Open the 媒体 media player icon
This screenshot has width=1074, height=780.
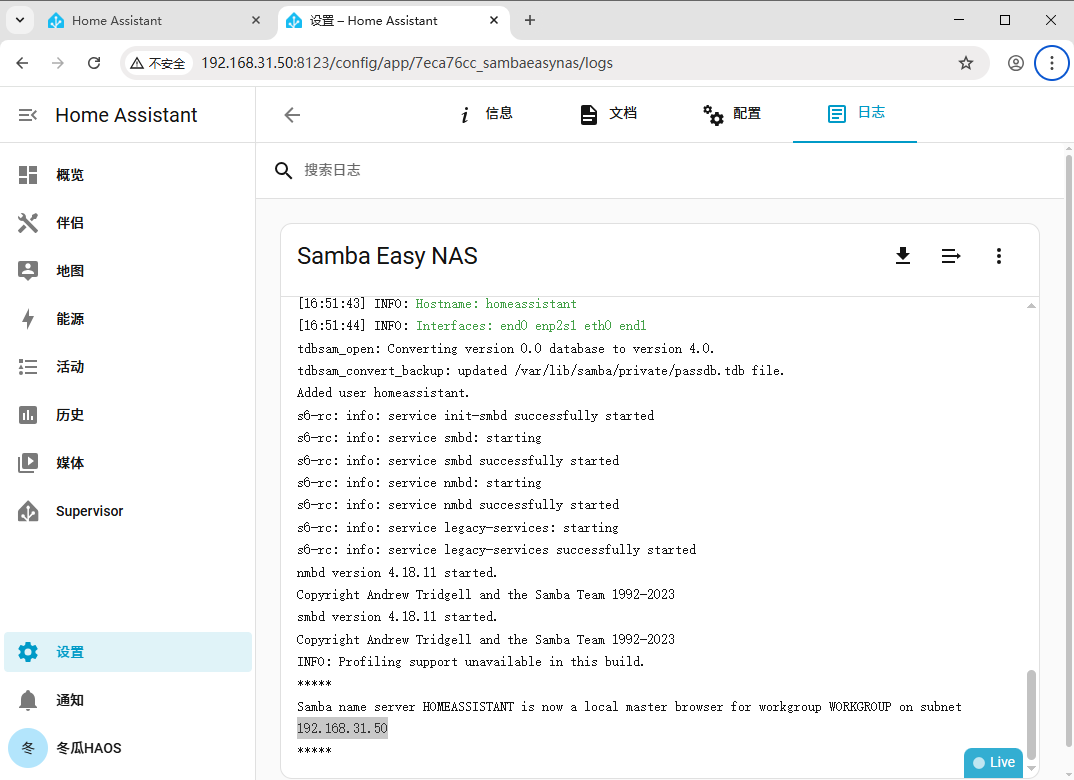pos(27,463)
